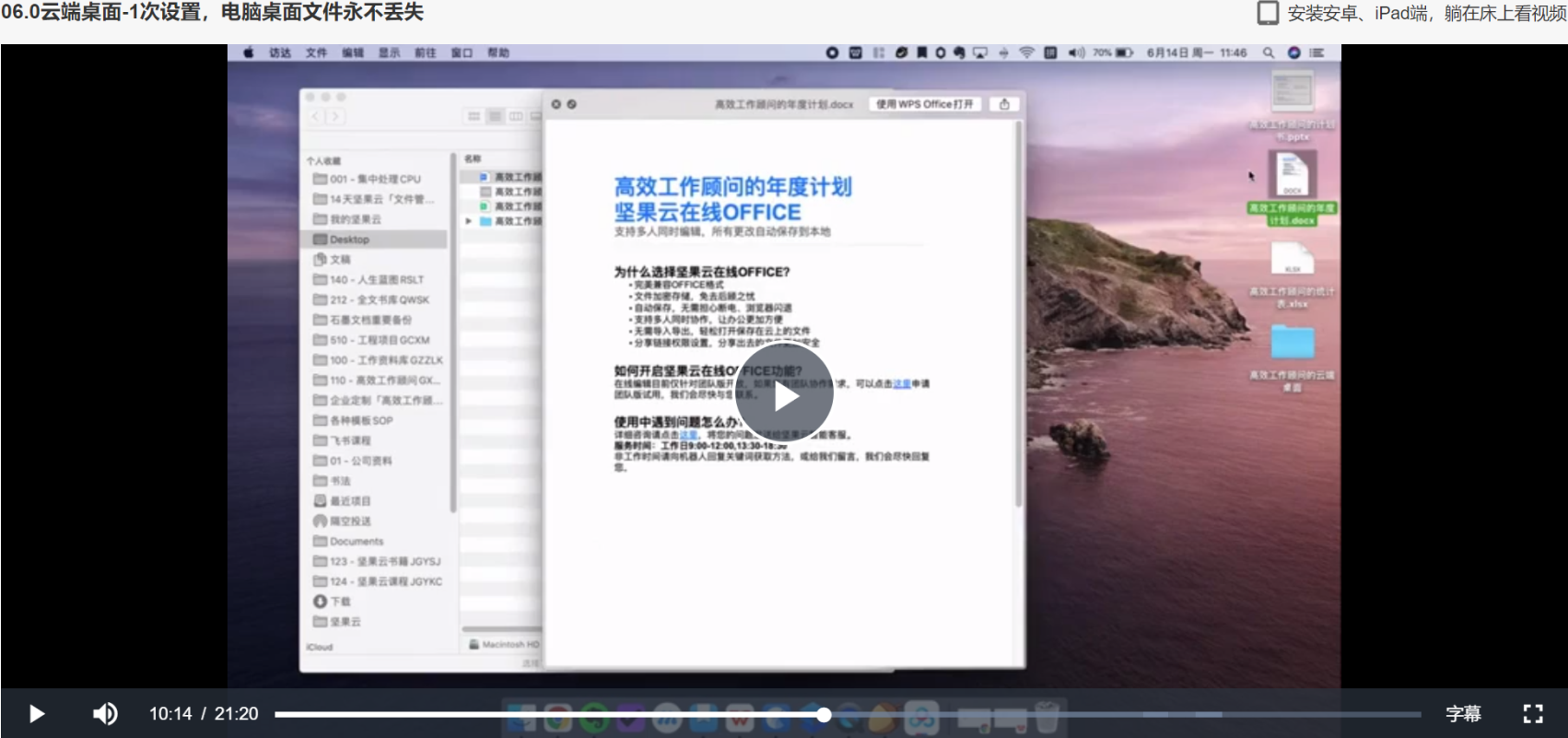Select 001 - 集中处理 CPU in sidebar
The width and height of the screenshot is (1568, 738).
point(375,179)
